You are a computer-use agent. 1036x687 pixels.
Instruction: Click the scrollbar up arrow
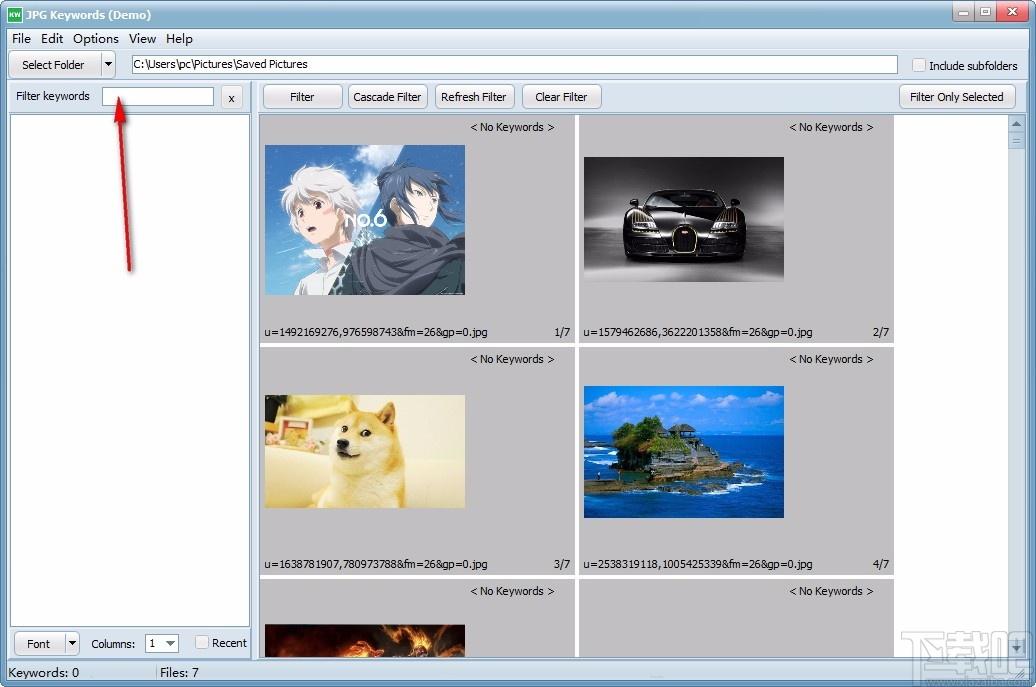pos(1016,124)
